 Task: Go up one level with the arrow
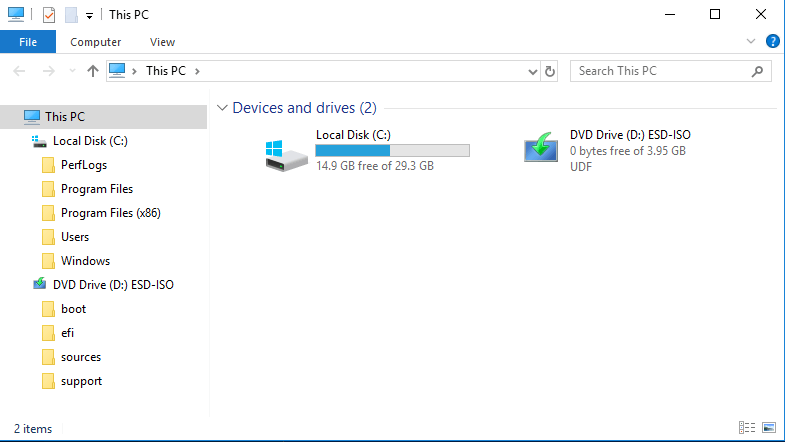coord(93,71)
